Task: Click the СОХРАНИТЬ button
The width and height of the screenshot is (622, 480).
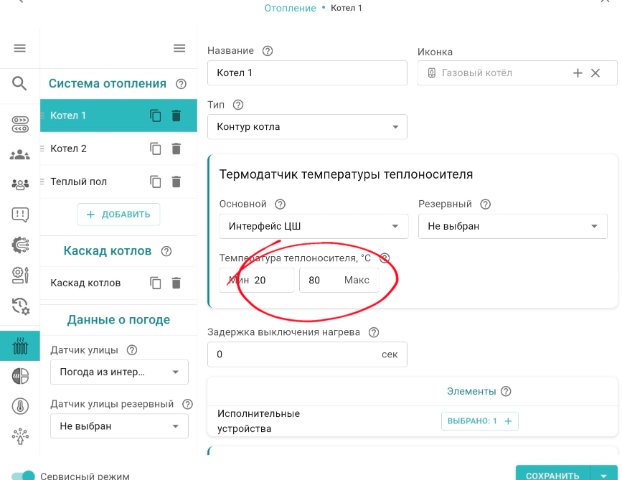Action: [x=552, y=476]
